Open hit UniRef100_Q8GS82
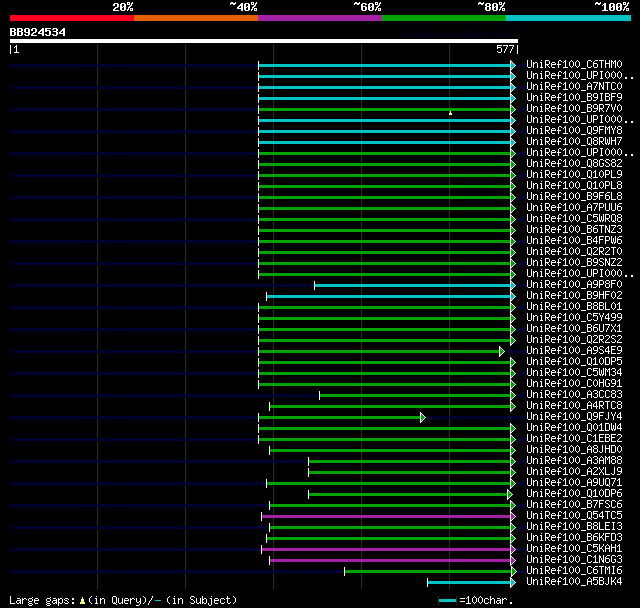This screenshot has height=608, width=640. 574,164
